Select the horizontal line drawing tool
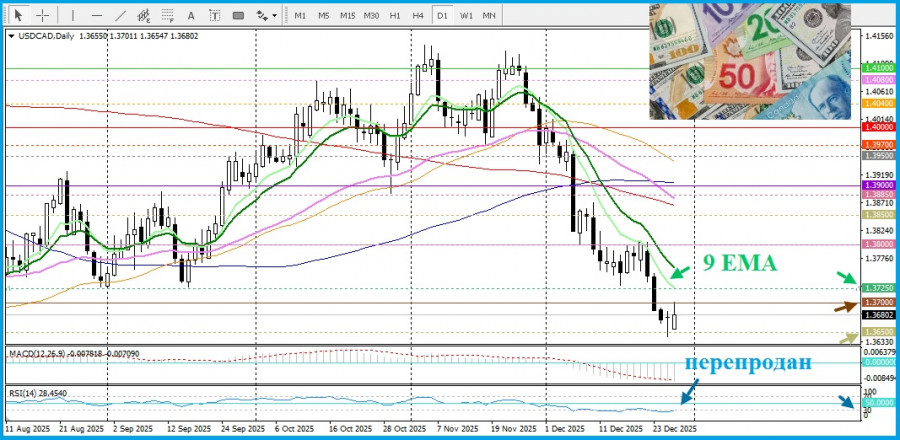Screen dimensions: 900x440 96,15
